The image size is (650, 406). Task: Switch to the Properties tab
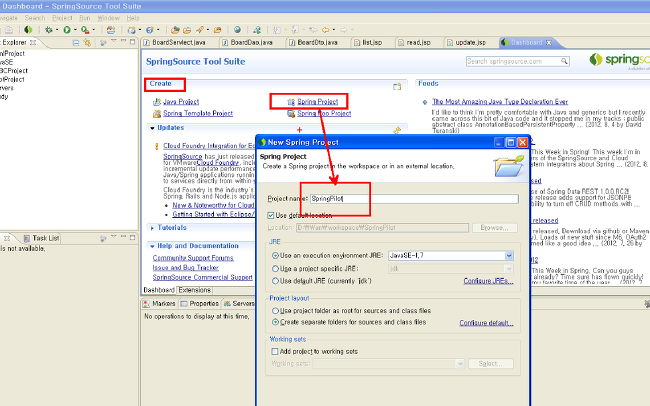[x=200, y=304]
